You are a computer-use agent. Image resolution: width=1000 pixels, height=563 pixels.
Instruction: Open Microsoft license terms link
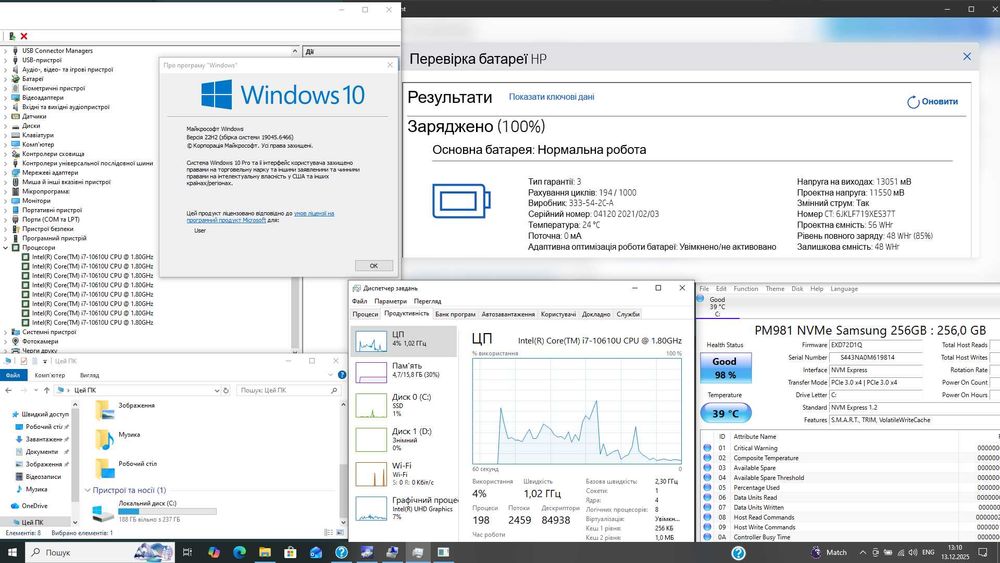tap(260, 216)
